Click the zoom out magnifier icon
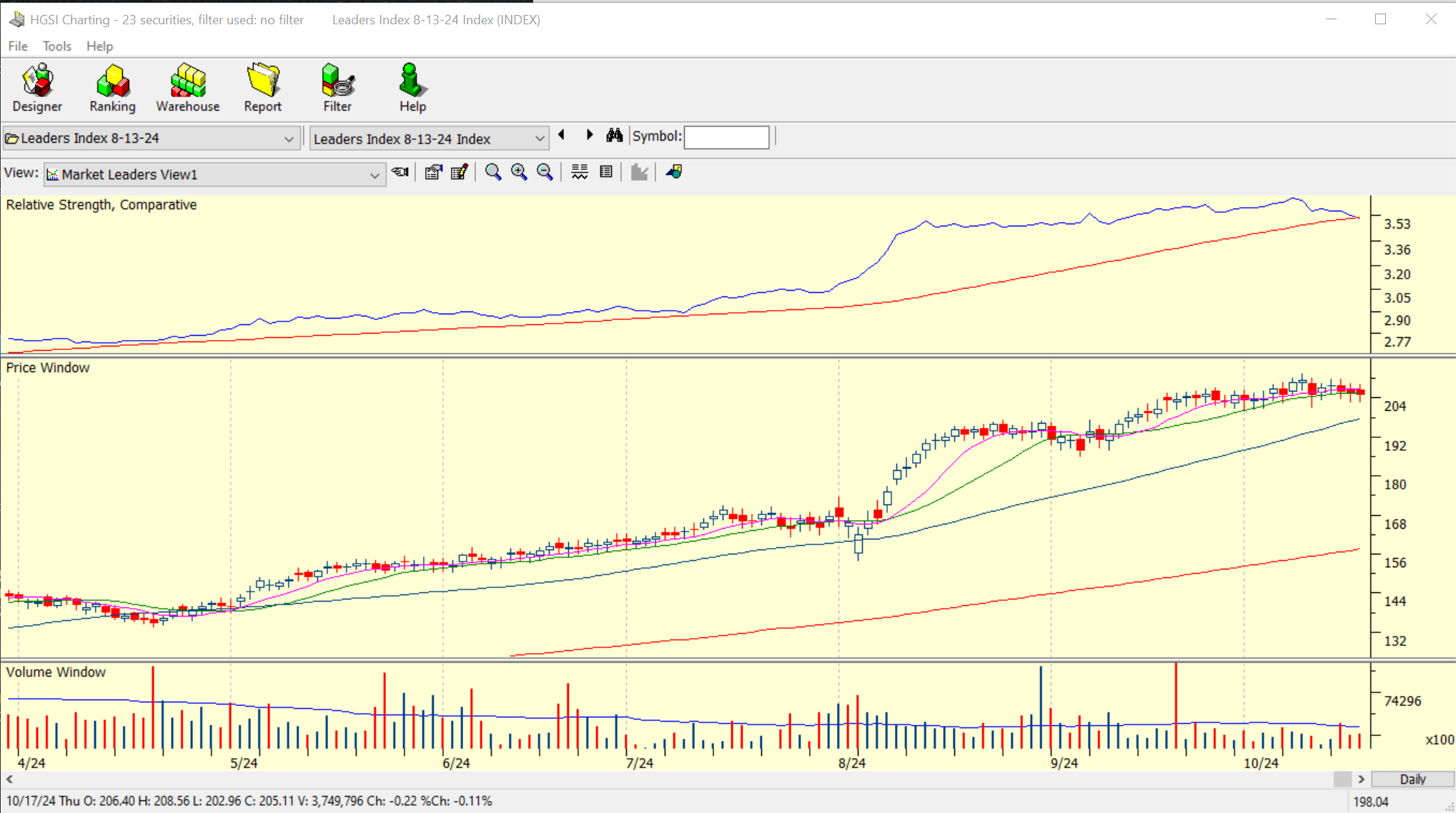 [x=545, y=172]
